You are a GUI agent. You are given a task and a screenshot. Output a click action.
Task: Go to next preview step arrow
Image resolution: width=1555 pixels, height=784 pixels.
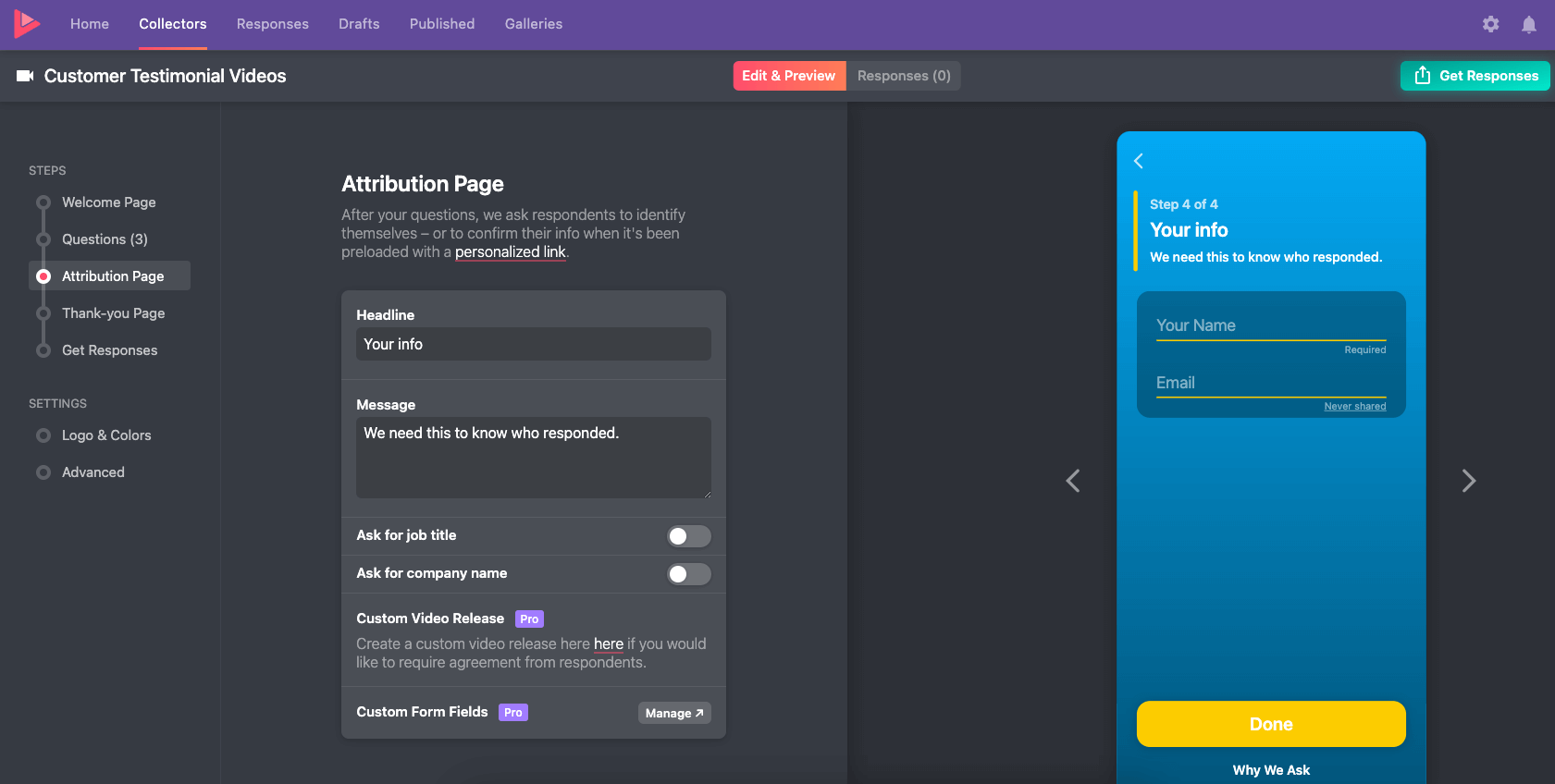pos(1468,481)
